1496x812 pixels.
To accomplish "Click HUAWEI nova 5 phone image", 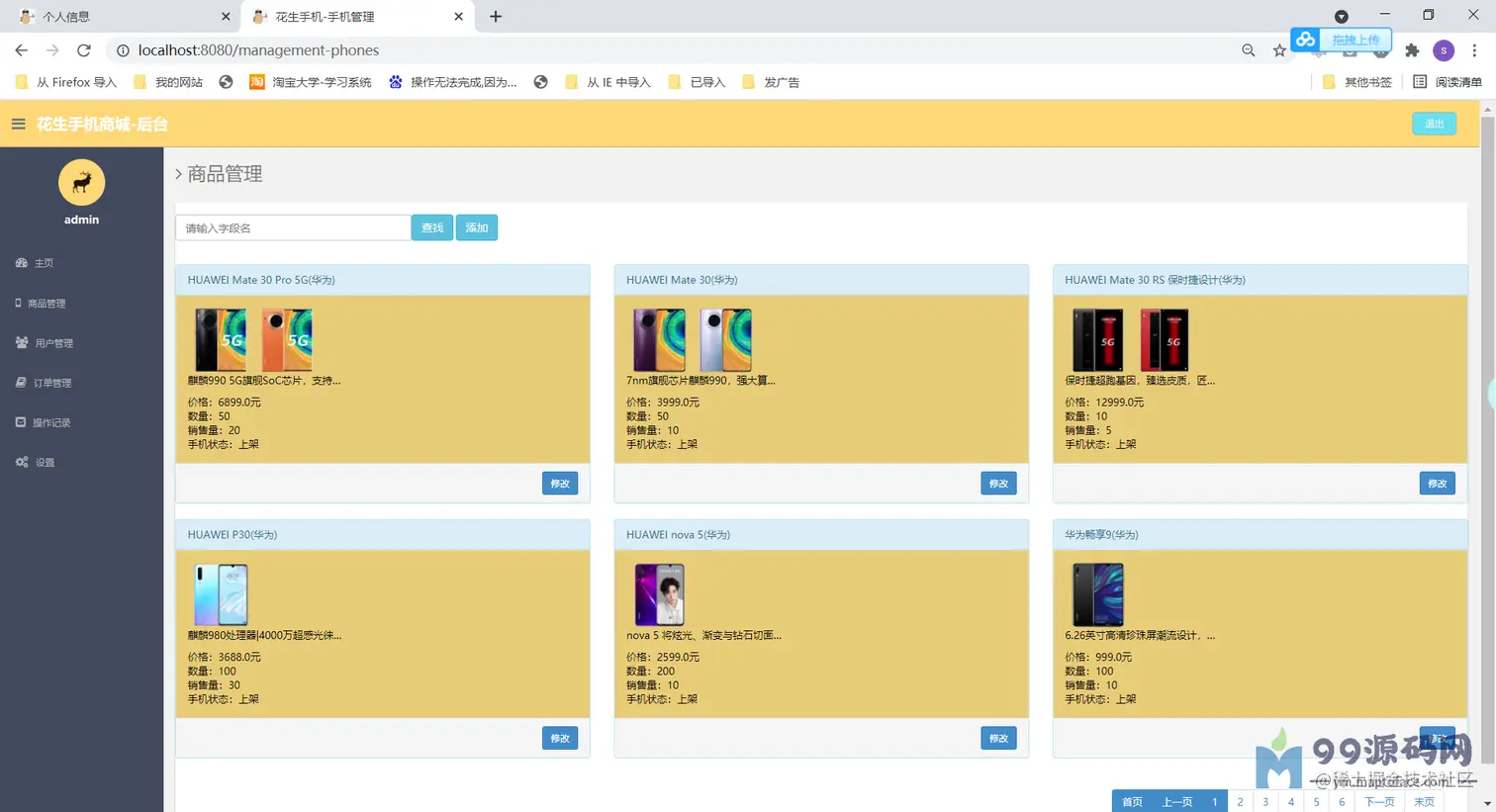I will (659, 594).
